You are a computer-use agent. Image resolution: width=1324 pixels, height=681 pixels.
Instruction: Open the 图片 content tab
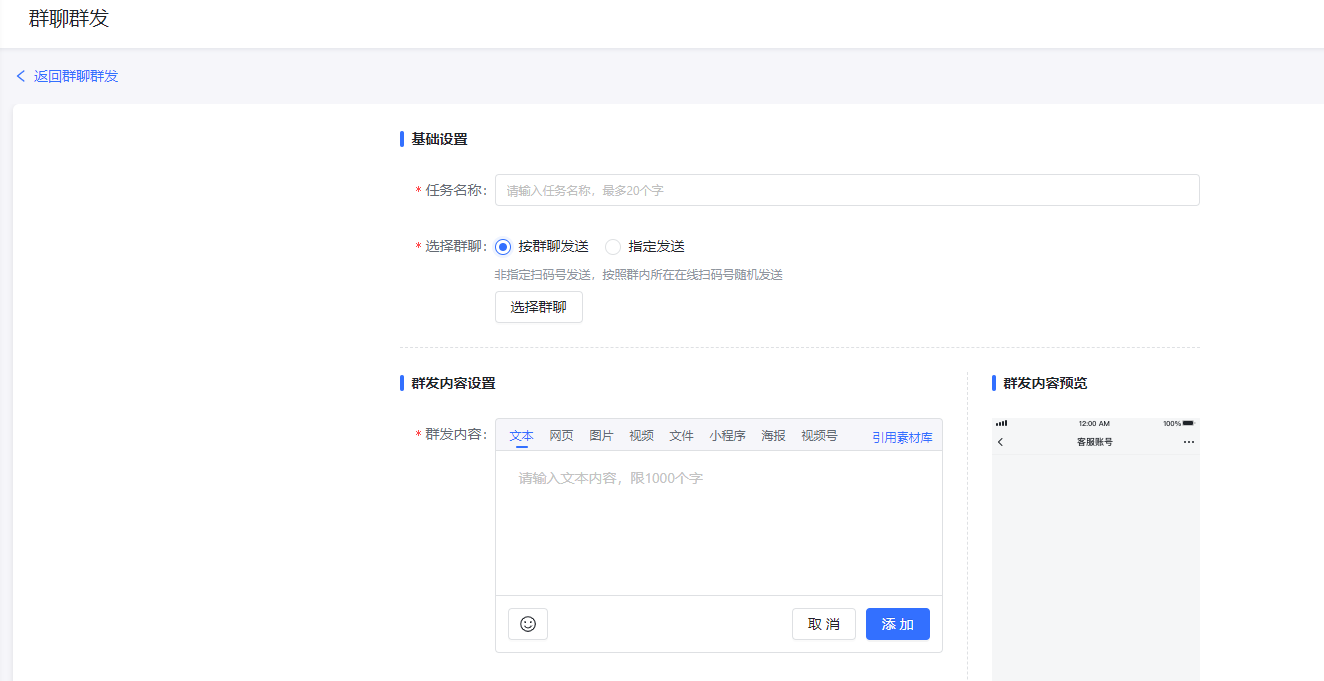601,436
